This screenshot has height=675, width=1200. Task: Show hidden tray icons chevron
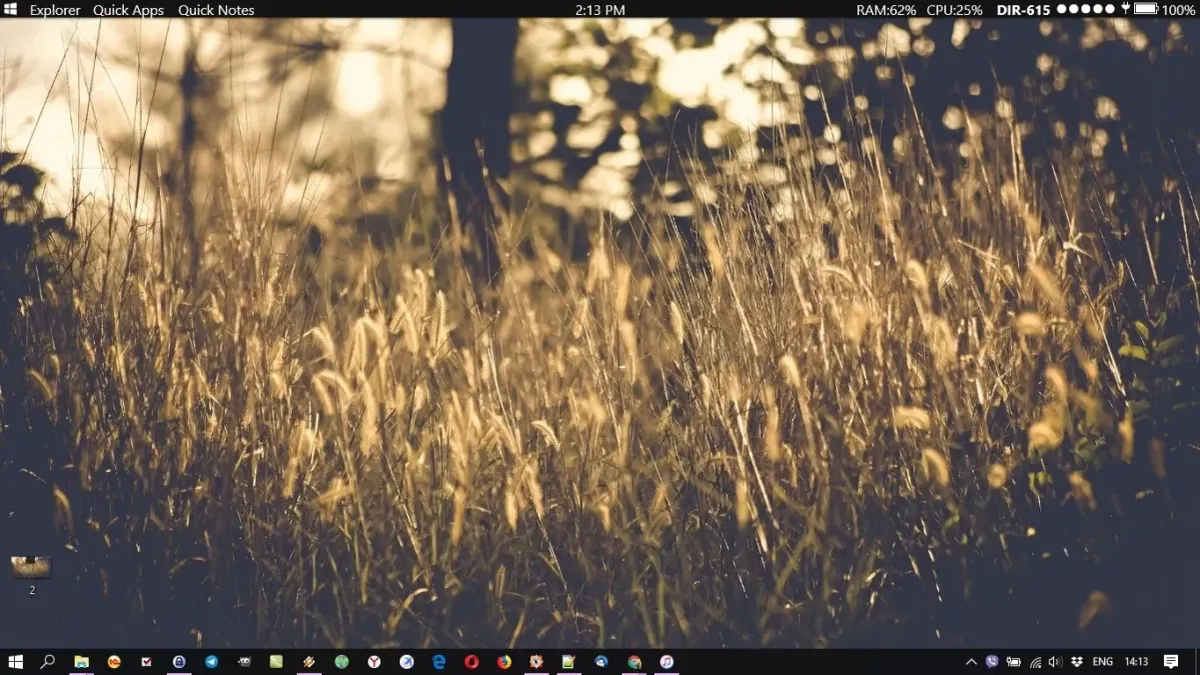point(971,661)
